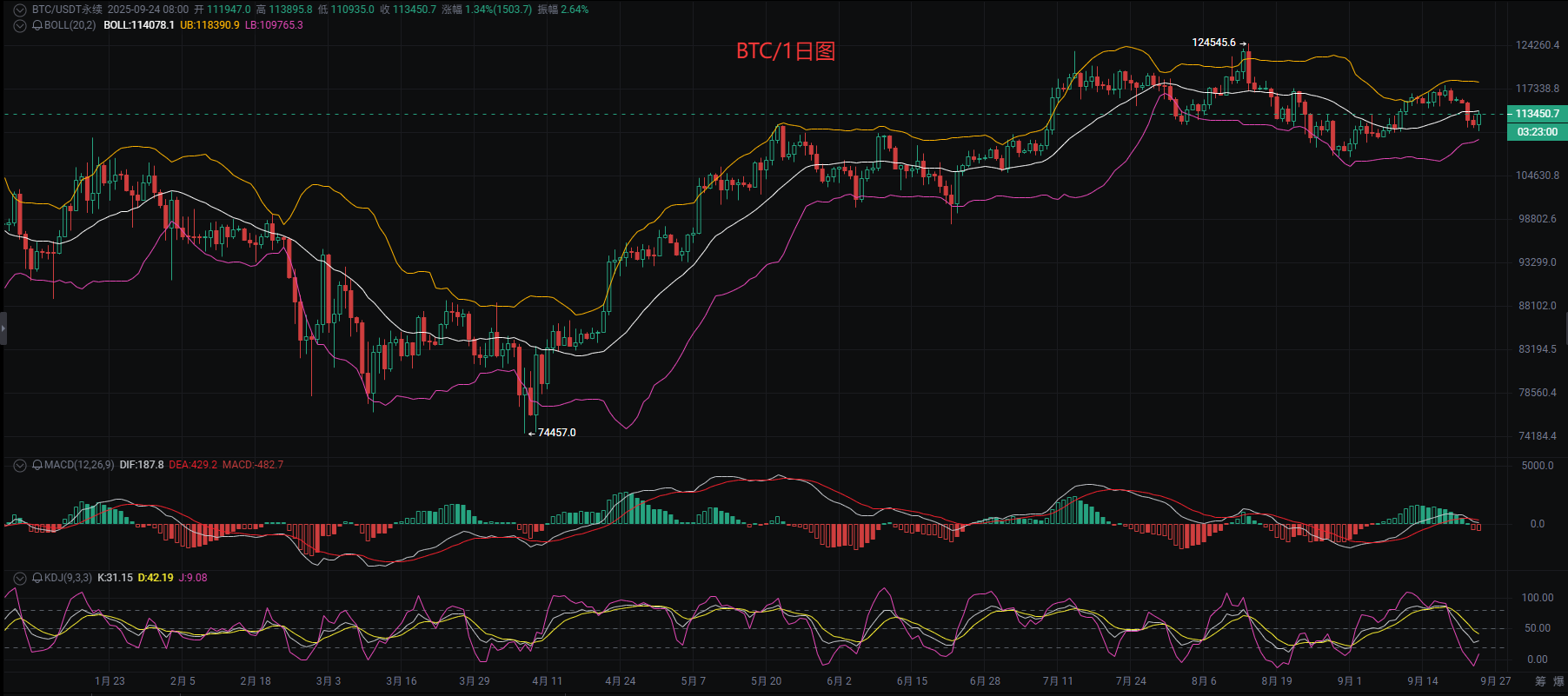Click the DEA:429.2 value
1568x696 pixels.
193,465
